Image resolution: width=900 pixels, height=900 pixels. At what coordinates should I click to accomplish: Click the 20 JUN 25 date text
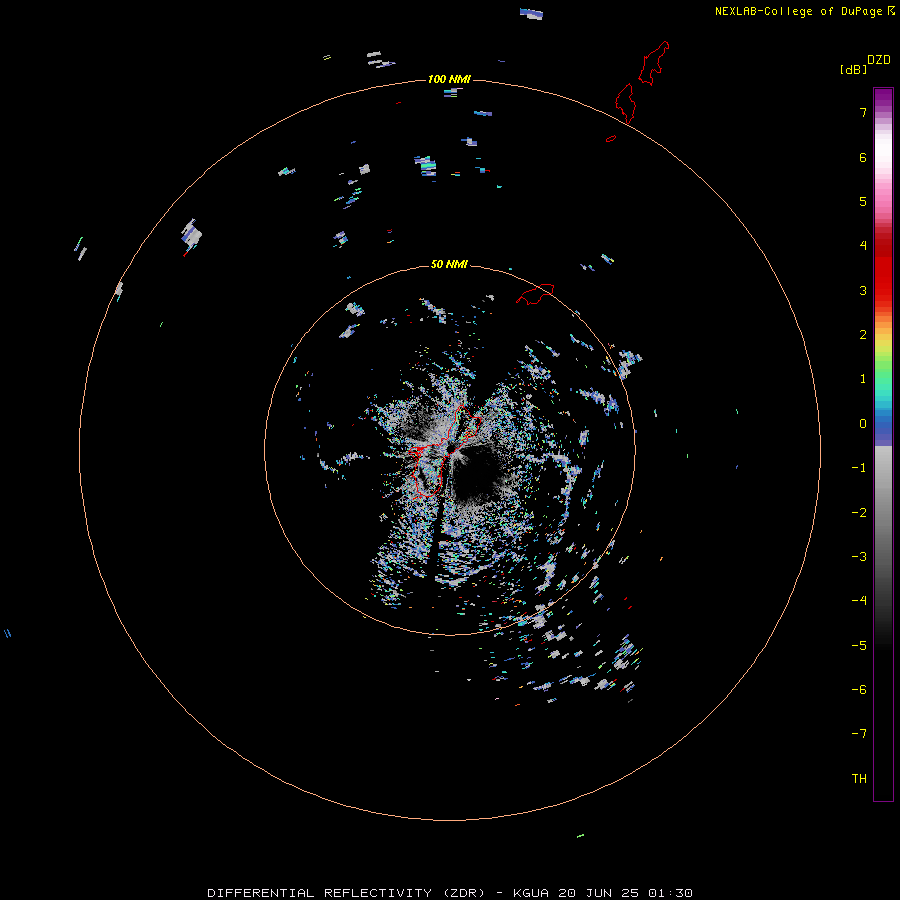(597, 893)
